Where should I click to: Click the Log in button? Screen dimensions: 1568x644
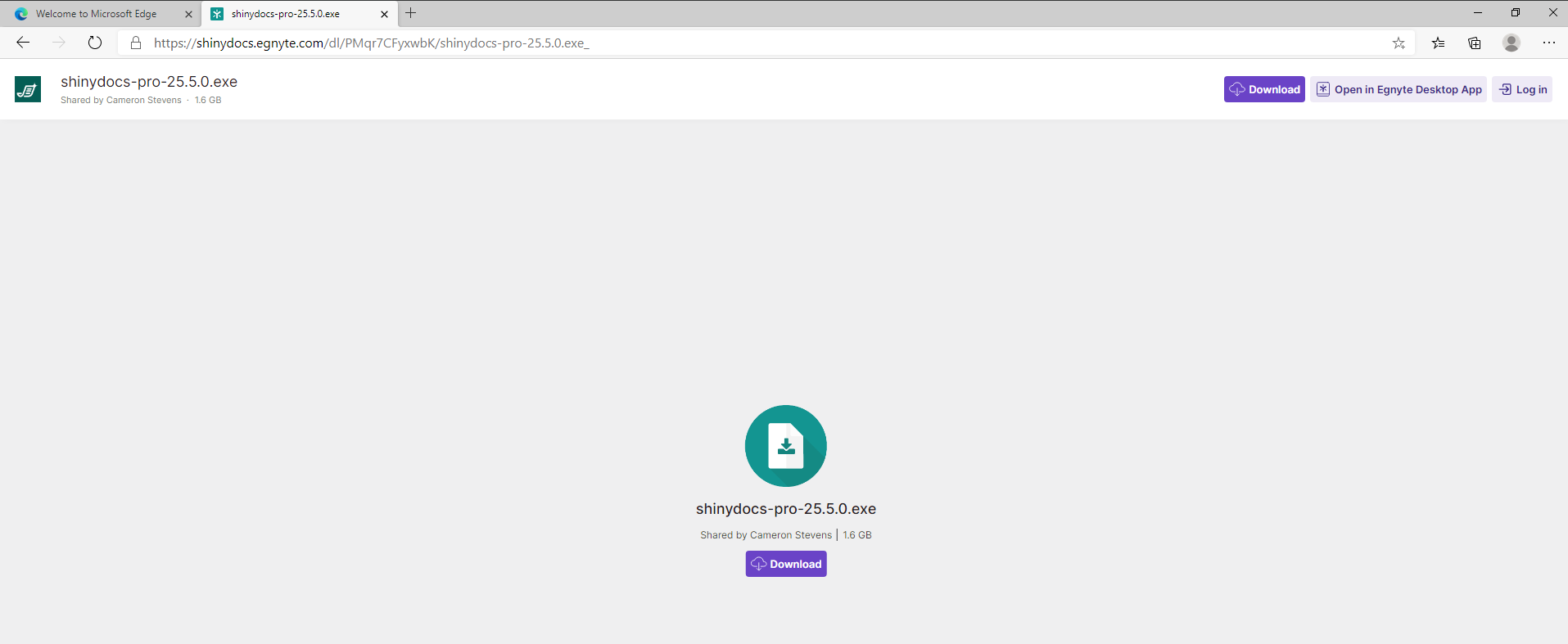pos(1522,89)
